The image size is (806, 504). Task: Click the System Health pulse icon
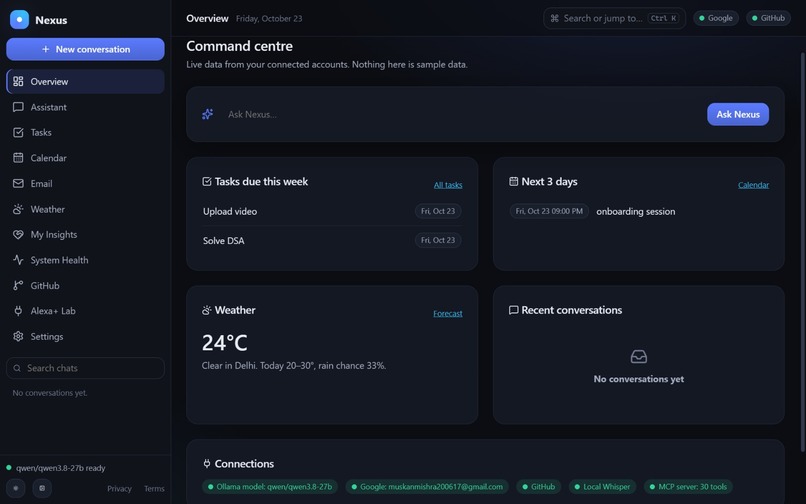pyautogui.click(x=18, y=260)
